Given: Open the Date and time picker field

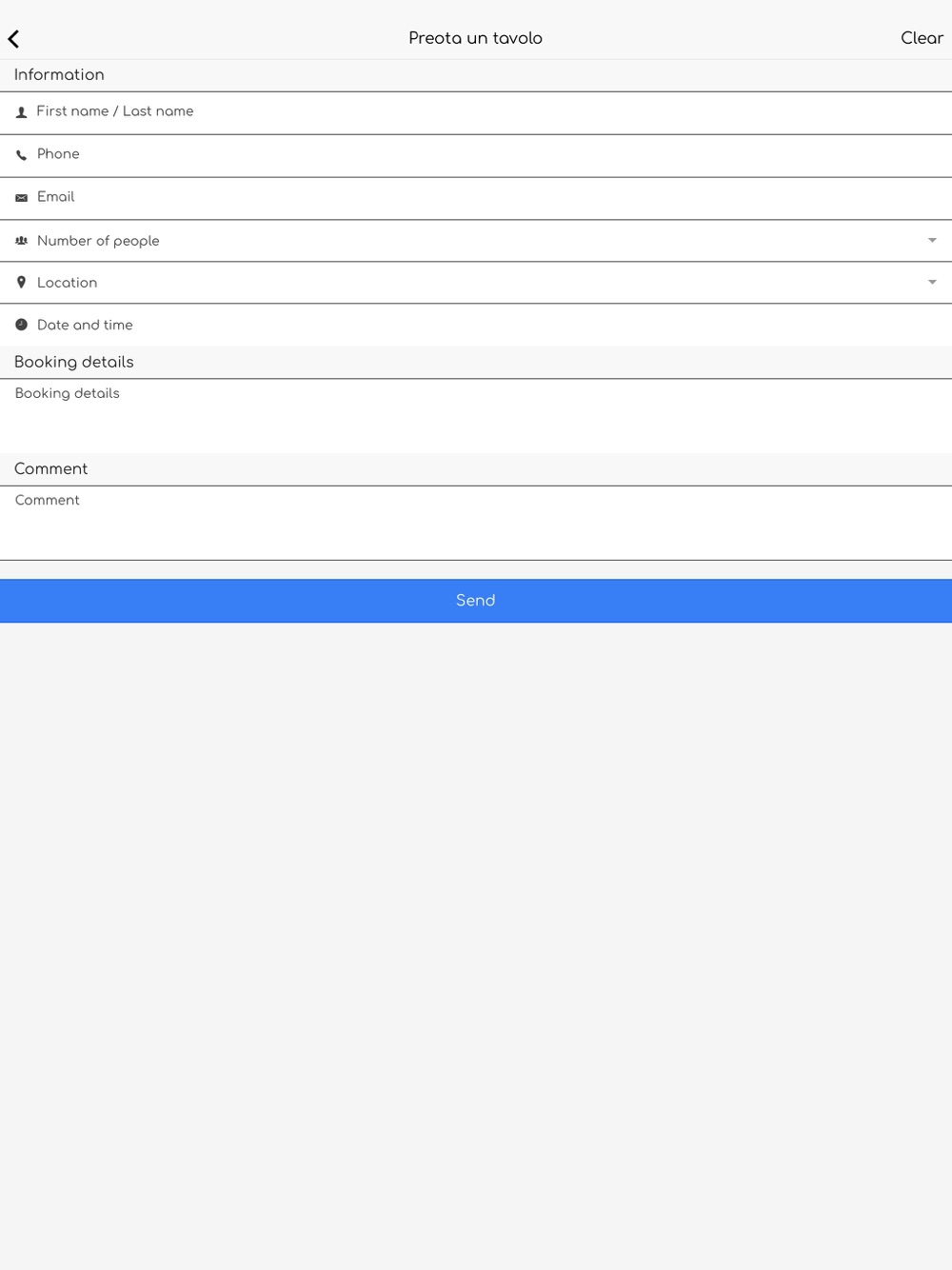Looking at the screenshot, I should point(476,325).
